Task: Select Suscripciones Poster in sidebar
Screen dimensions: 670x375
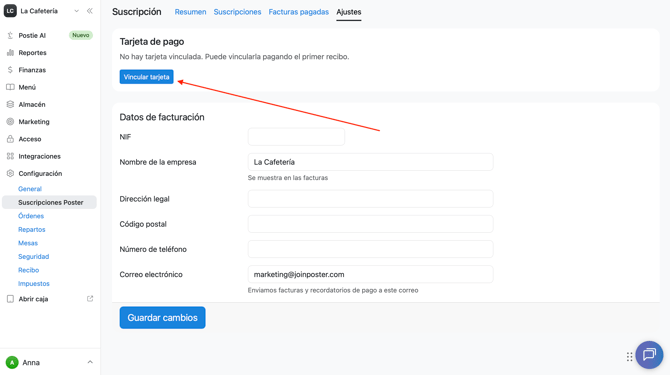Action: click(50, 202)
